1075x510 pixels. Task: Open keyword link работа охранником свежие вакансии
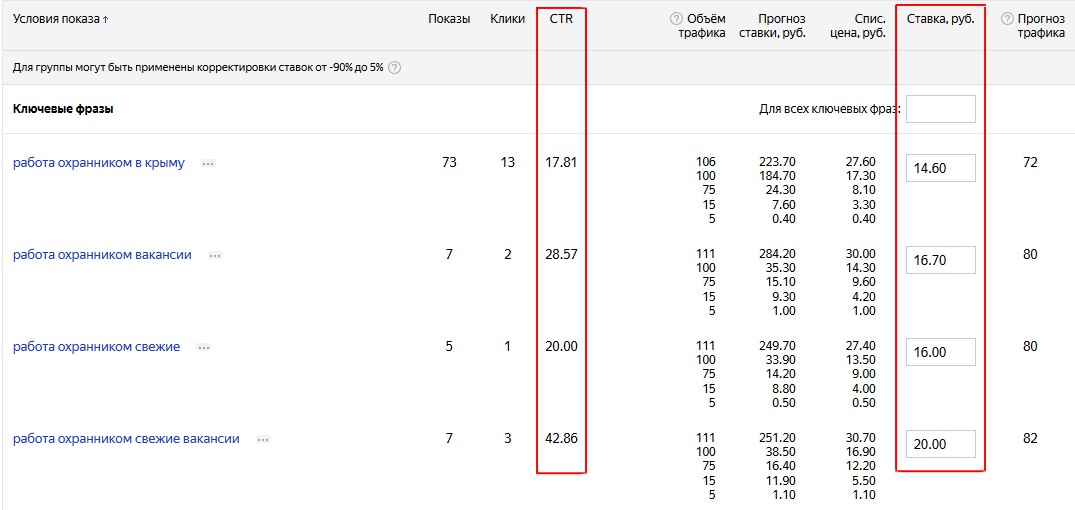[x=126, y=439]
